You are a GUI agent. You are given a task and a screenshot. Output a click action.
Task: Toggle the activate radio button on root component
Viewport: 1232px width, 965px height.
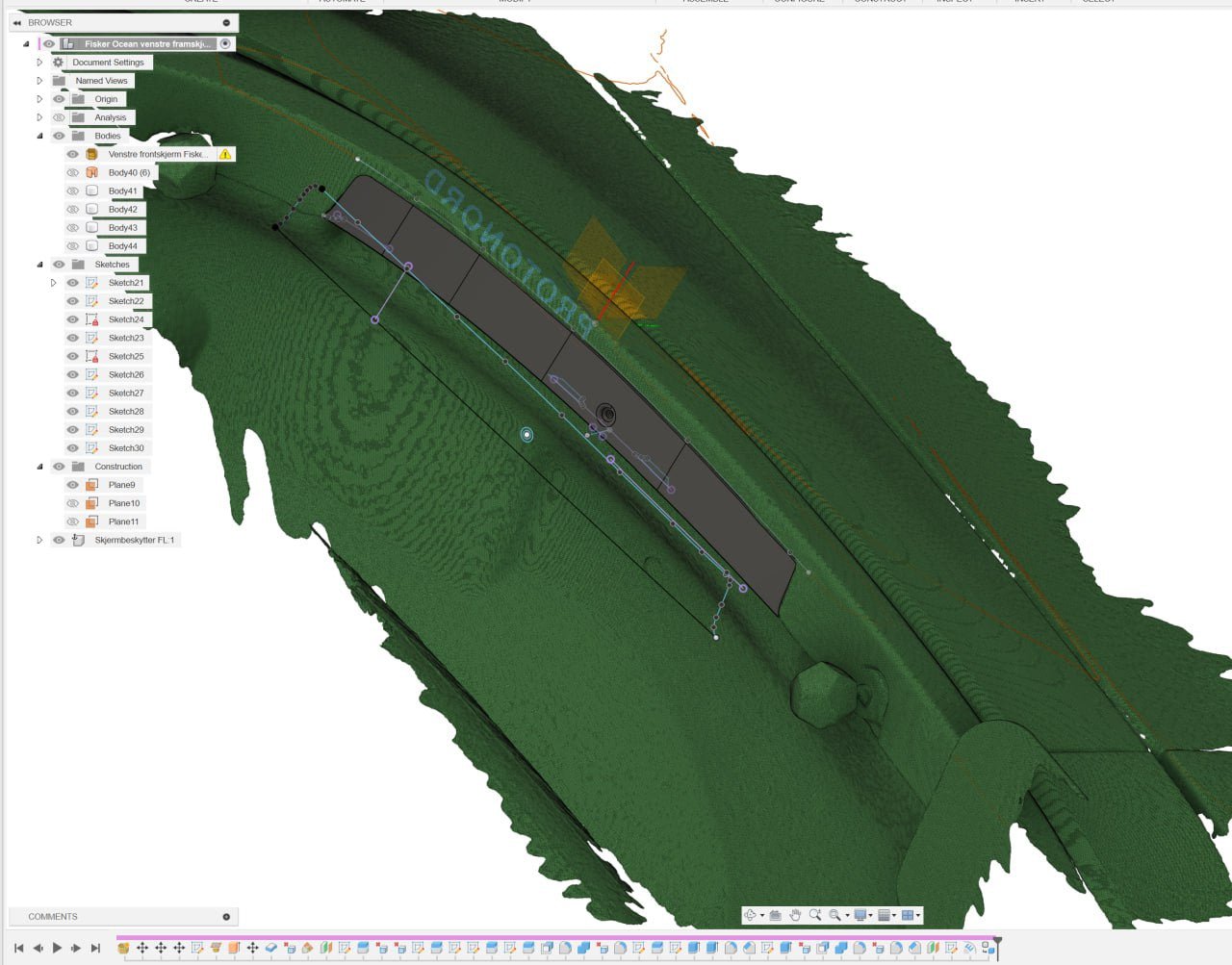[225, 43]
